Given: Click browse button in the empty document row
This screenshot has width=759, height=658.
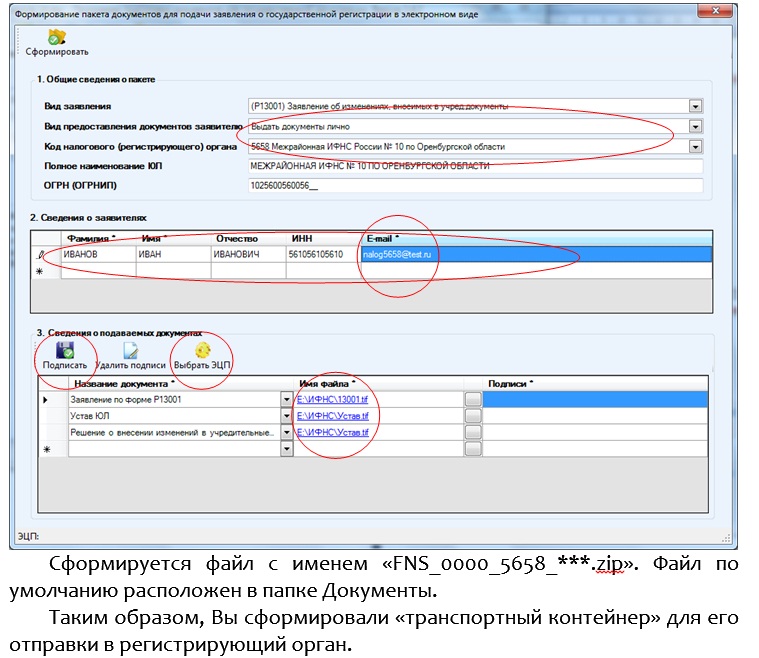Looking at the screenshot, I should tap(473, 449).
